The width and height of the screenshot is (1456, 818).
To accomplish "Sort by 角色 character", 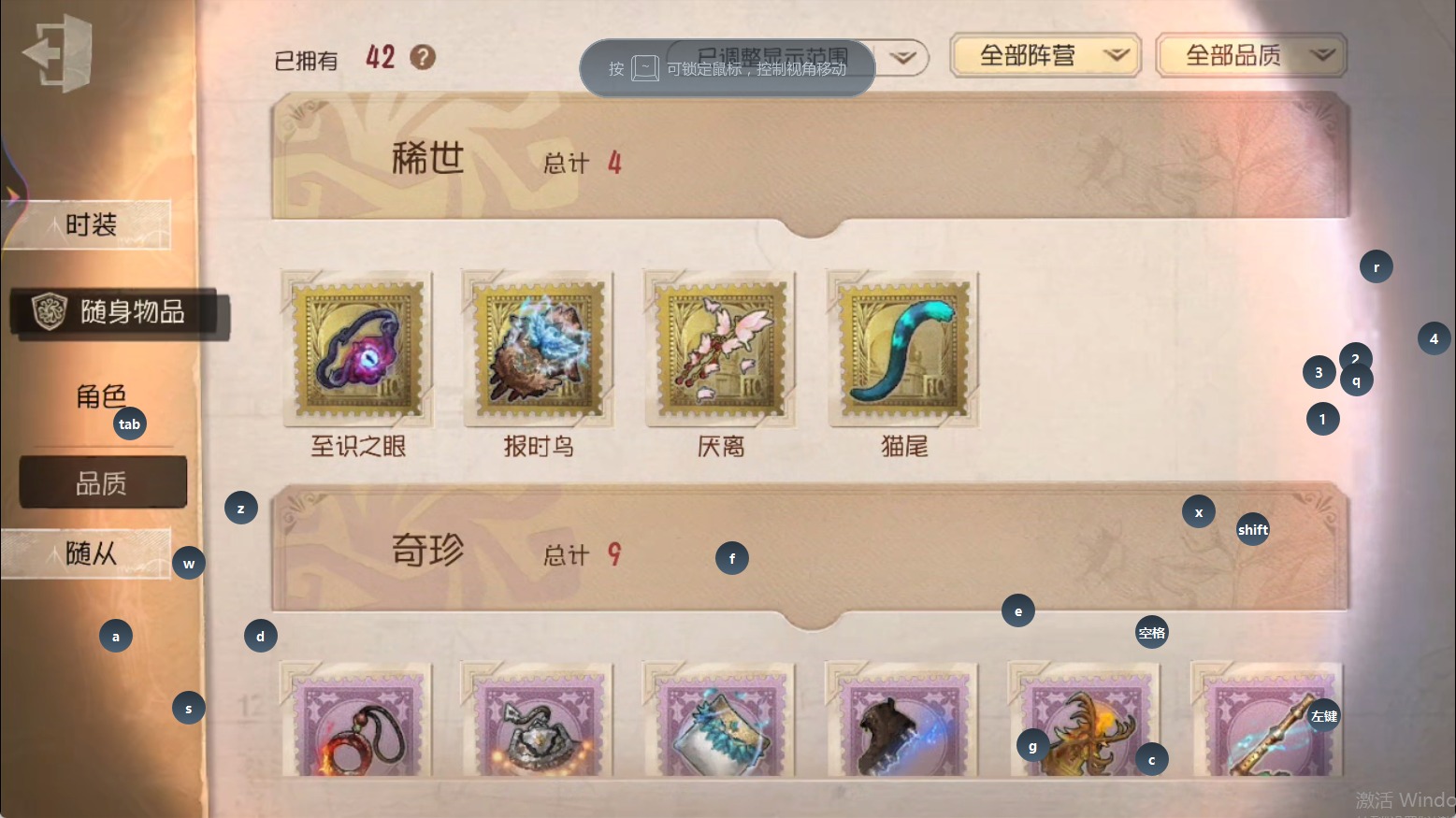I will point(101,396).
